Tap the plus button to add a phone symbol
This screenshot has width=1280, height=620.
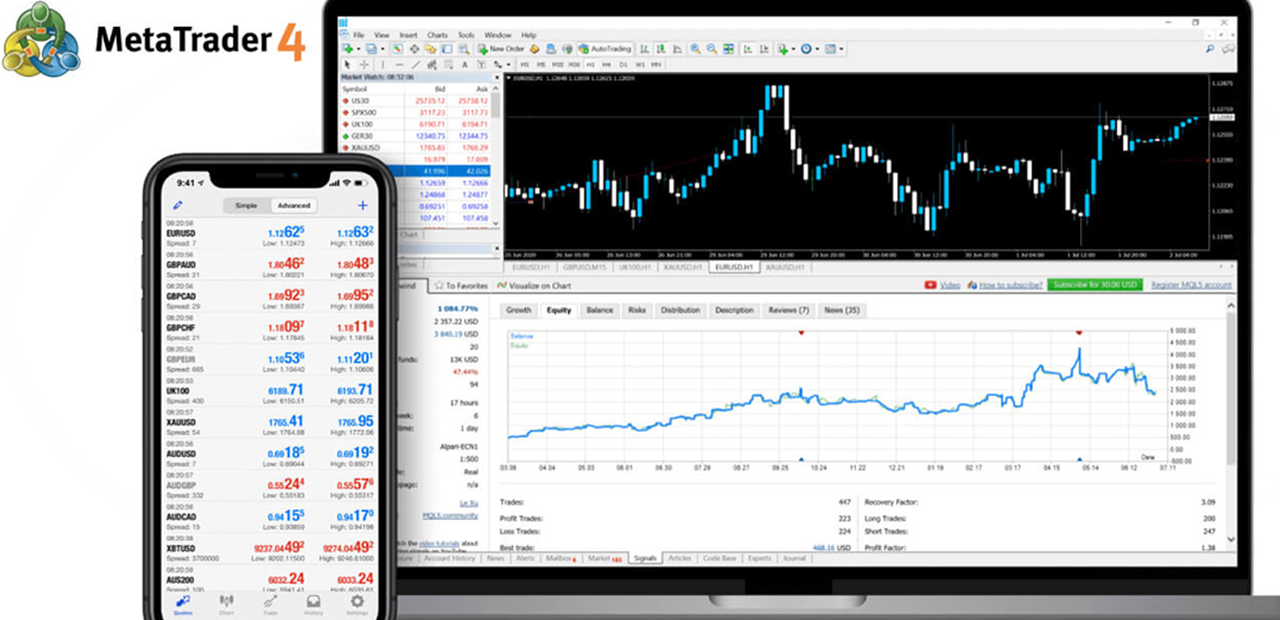tap(363, 205)
